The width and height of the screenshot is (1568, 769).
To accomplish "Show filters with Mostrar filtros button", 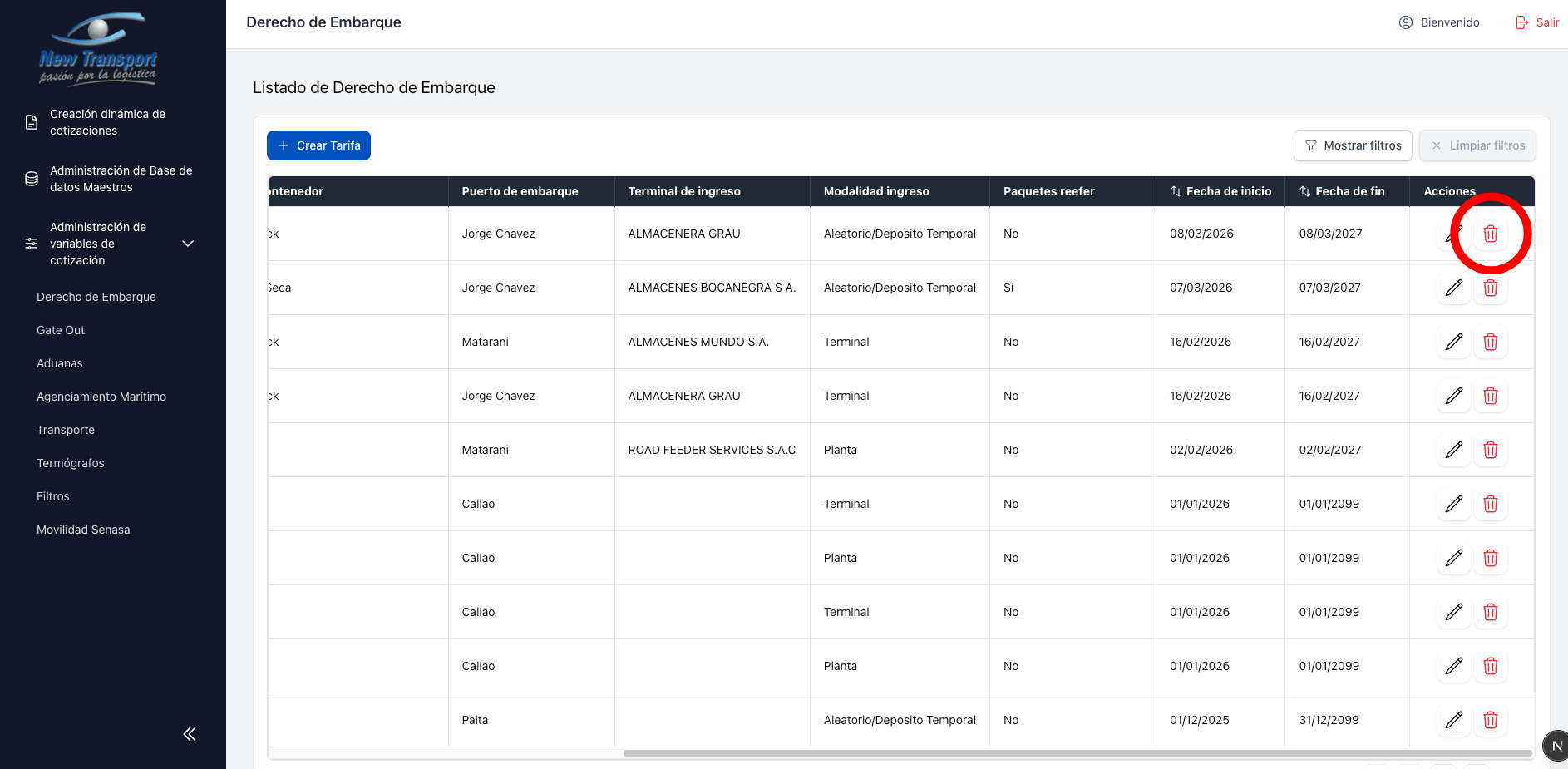I will point(1353,145).
